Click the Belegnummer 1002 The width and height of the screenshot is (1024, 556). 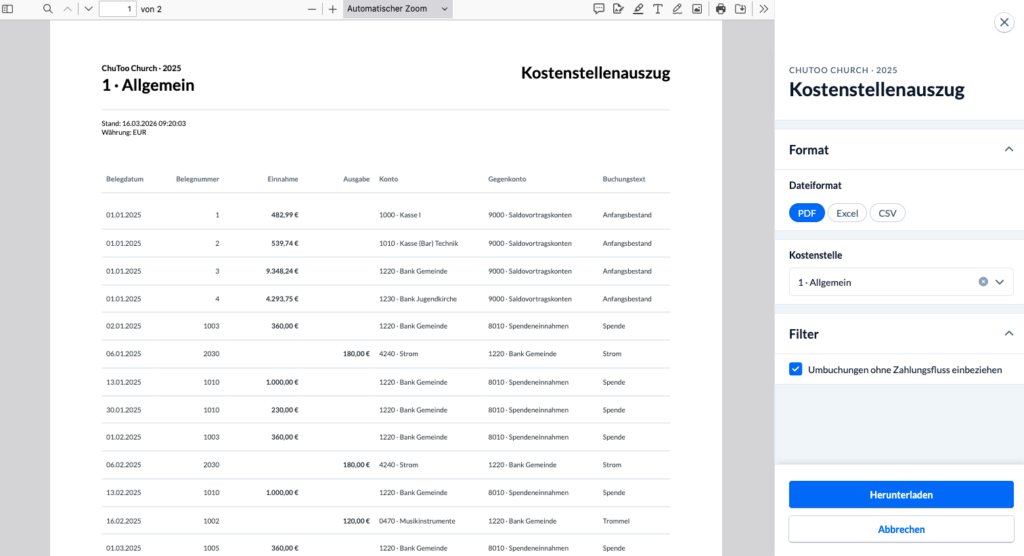pyautogui.click(x=211, y=521)
